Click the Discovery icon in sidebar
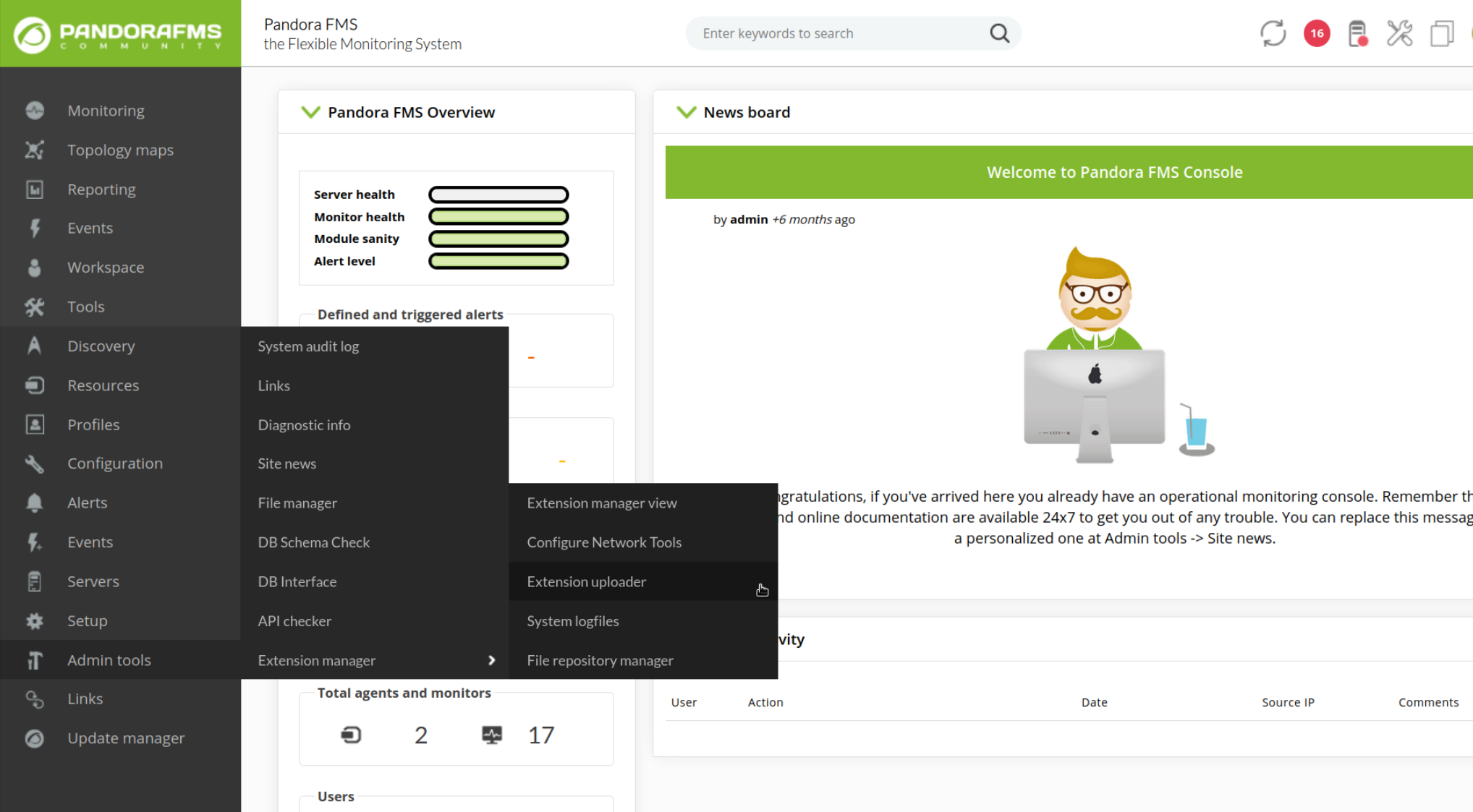Viewport: 1473px width, 812px height. point(35,346)
